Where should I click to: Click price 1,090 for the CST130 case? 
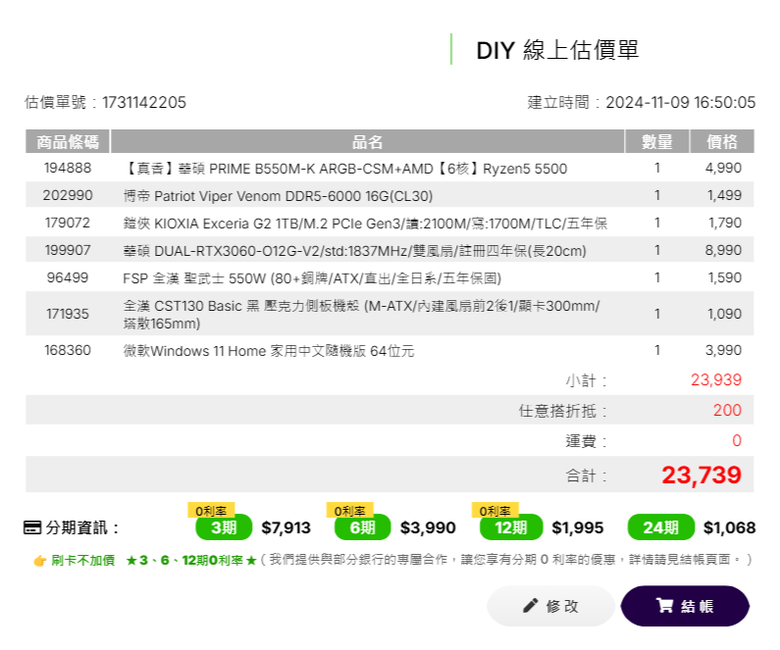[725, 314]
